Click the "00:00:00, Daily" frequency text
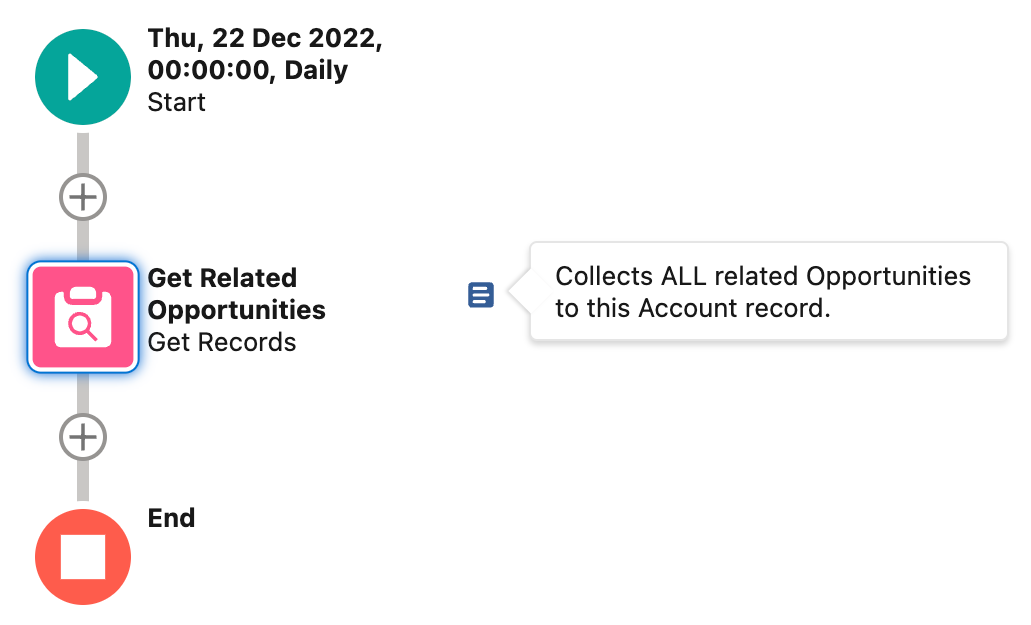 pyautogui.click(x=248, y=70)
